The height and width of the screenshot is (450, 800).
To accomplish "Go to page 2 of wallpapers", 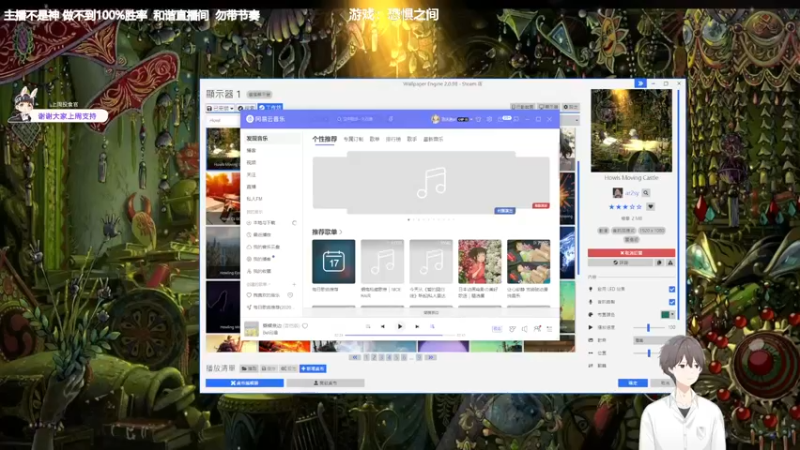I will [x=373, y=358].
